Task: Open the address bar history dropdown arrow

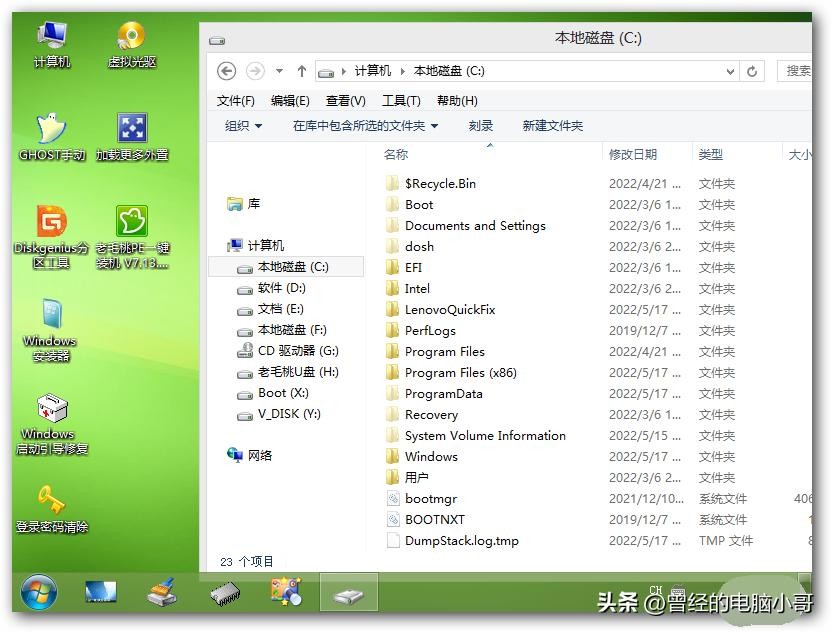Action: click(x=730, y=71)
